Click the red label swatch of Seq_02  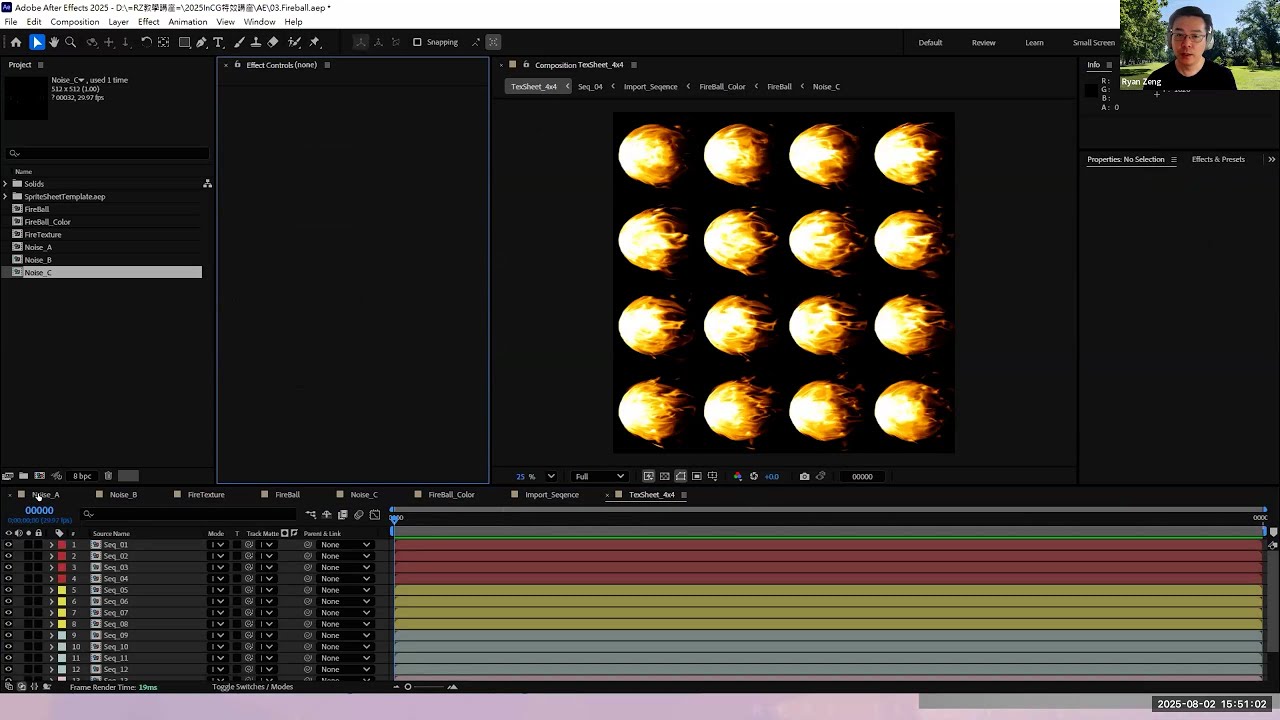[x=62, y=556]
